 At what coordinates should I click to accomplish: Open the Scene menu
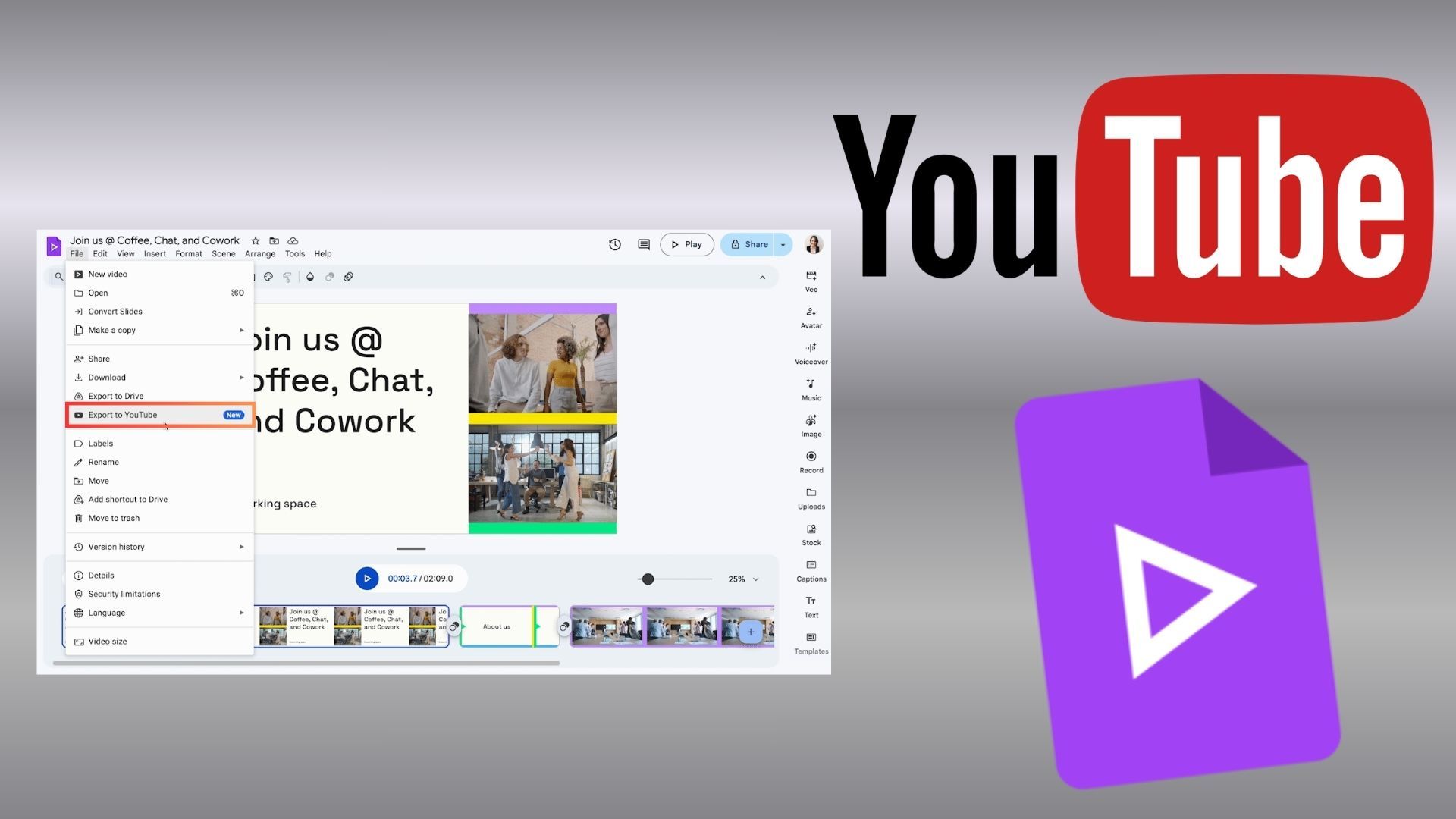(224, 254)
